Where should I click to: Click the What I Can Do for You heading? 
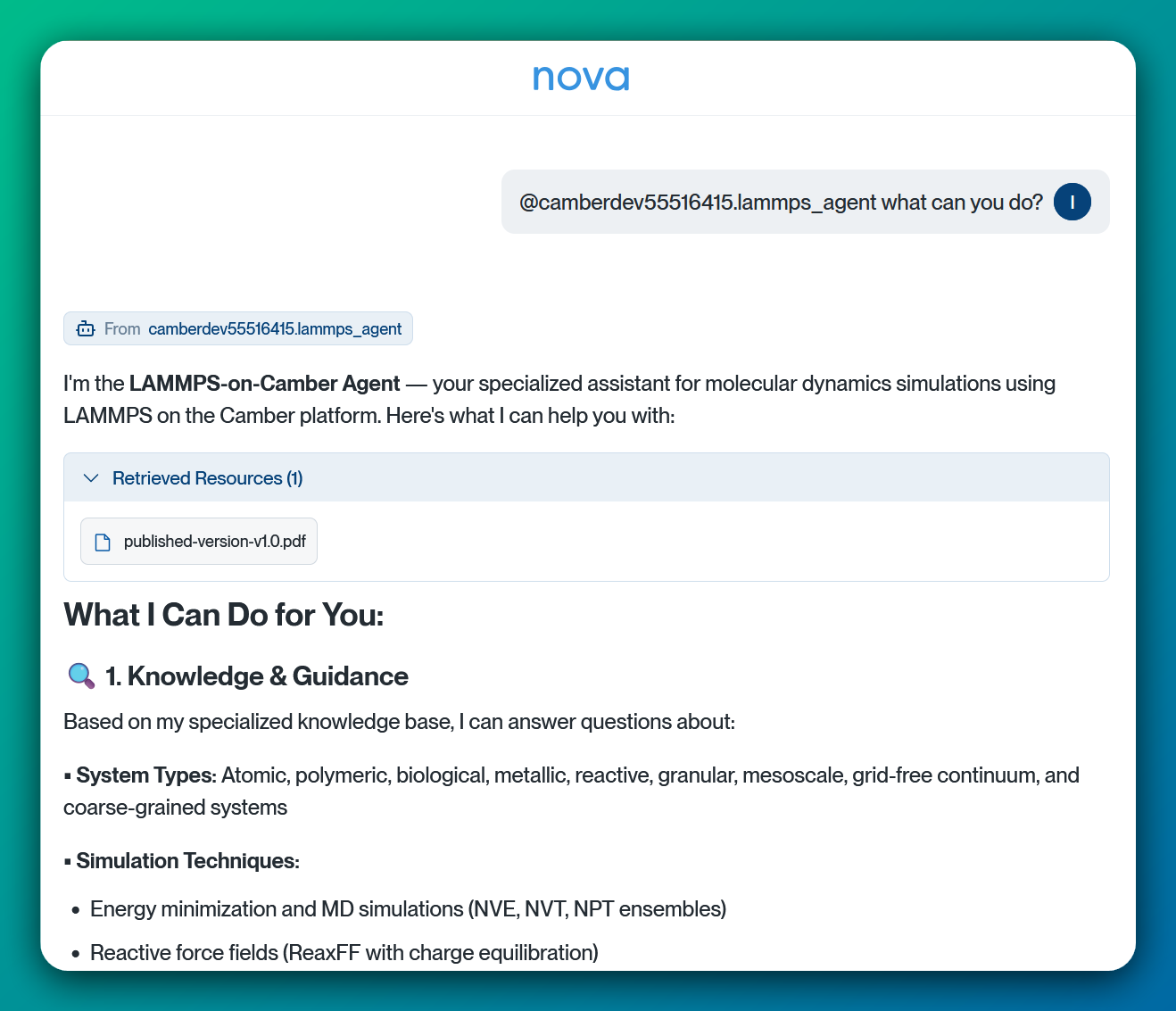click(x=224, y=616)
